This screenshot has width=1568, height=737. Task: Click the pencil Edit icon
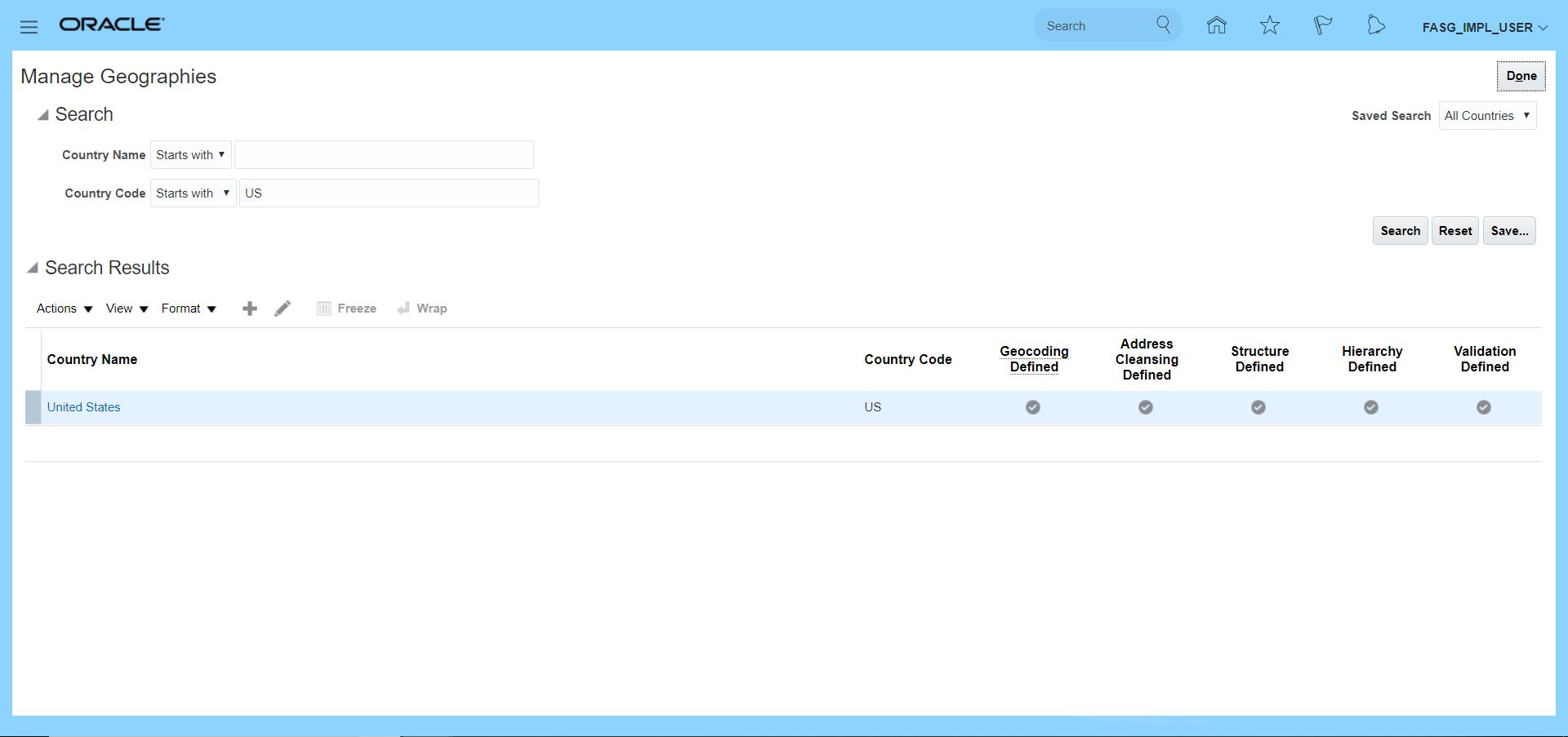coord(283,309)
